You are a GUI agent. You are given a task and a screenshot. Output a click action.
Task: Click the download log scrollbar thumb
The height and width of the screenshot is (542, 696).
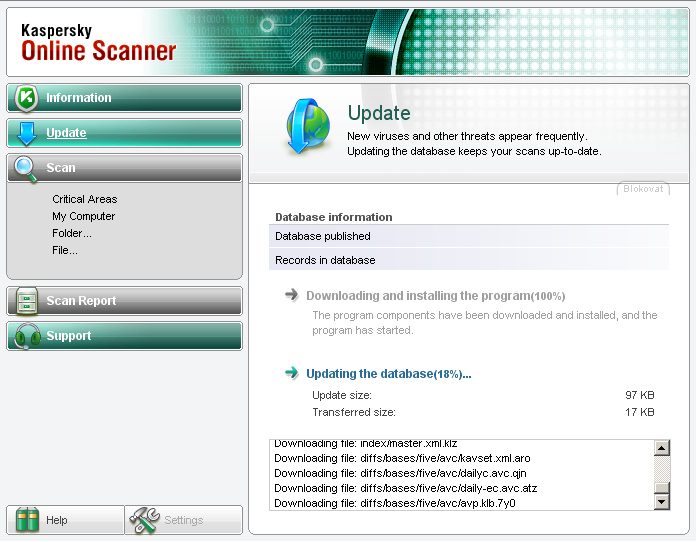pos(662,488)
